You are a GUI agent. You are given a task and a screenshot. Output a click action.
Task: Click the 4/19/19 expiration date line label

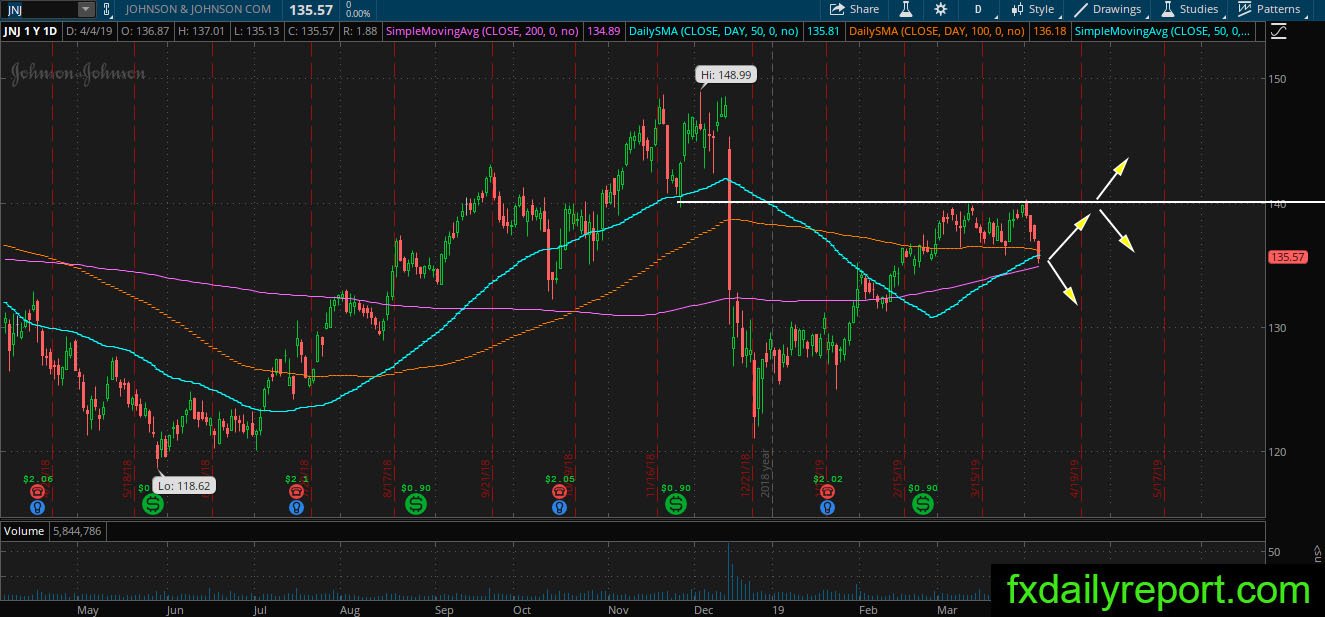point(1075,479)
